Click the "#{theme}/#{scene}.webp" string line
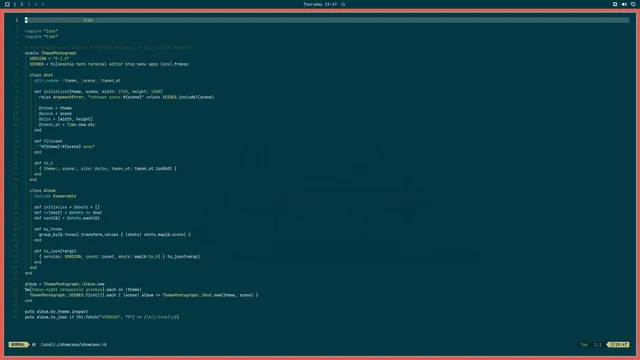The width and height of the screenshot is (640, 360). (67, 147)
